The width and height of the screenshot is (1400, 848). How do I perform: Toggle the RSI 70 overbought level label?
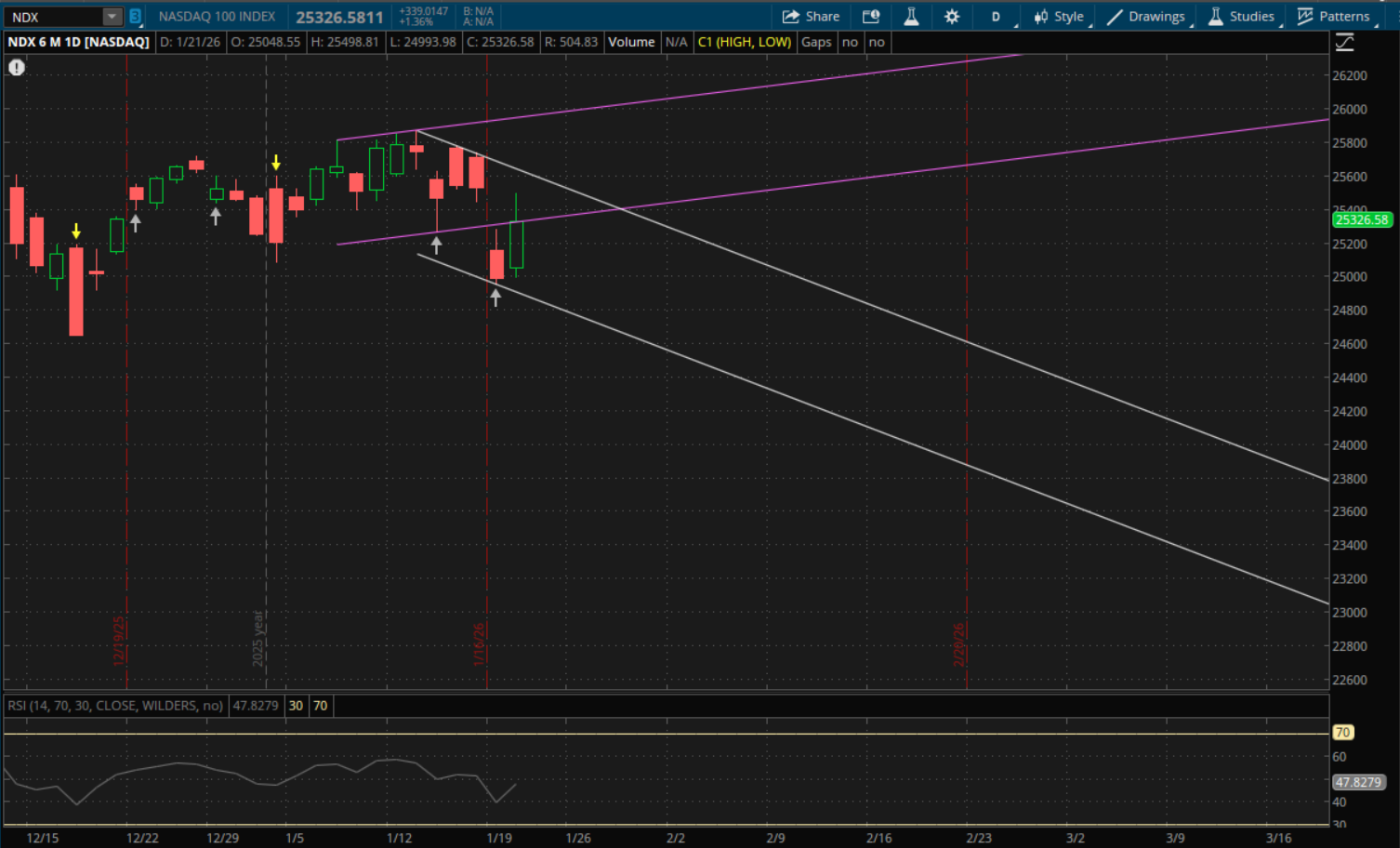tap(320, 706)
